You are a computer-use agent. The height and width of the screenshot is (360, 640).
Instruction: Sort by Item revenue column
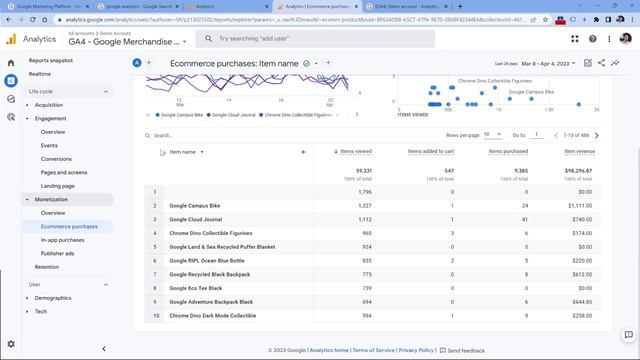coord(580,151)
